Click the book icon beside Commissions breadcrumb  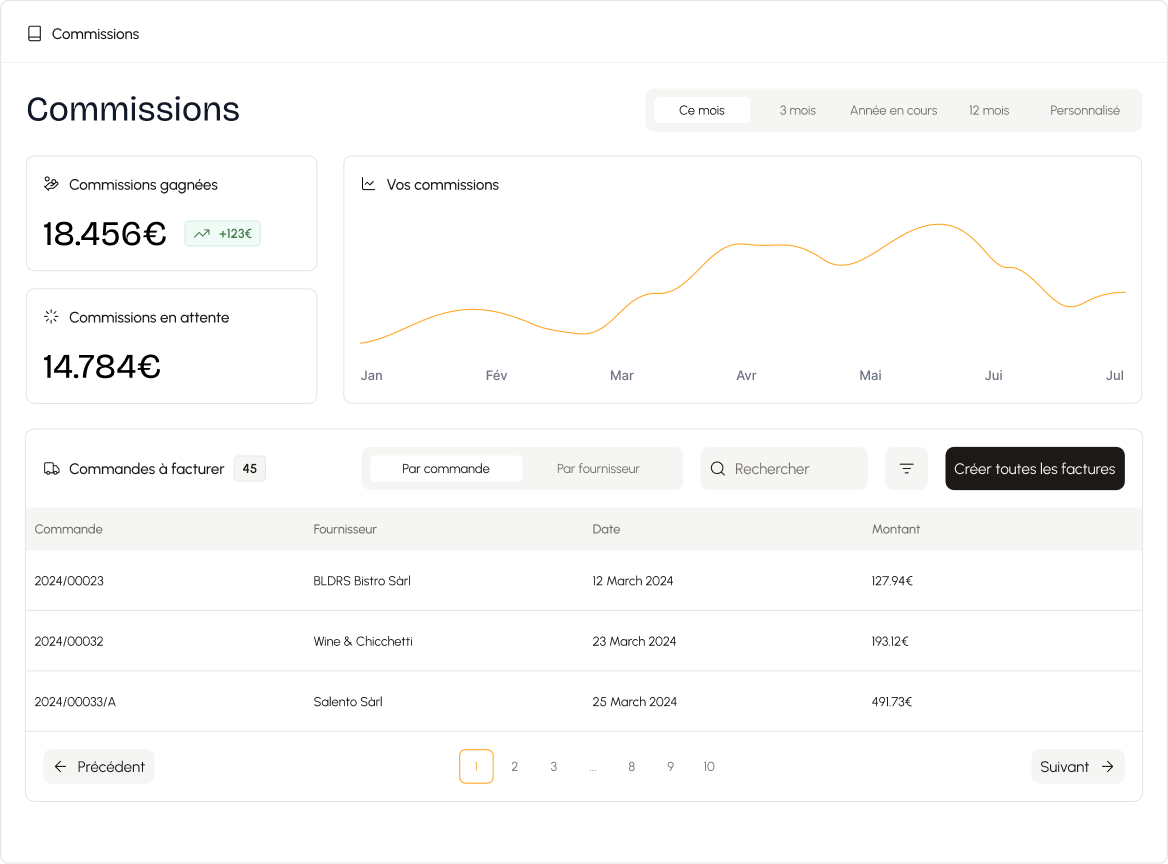[x=35, y=34]
